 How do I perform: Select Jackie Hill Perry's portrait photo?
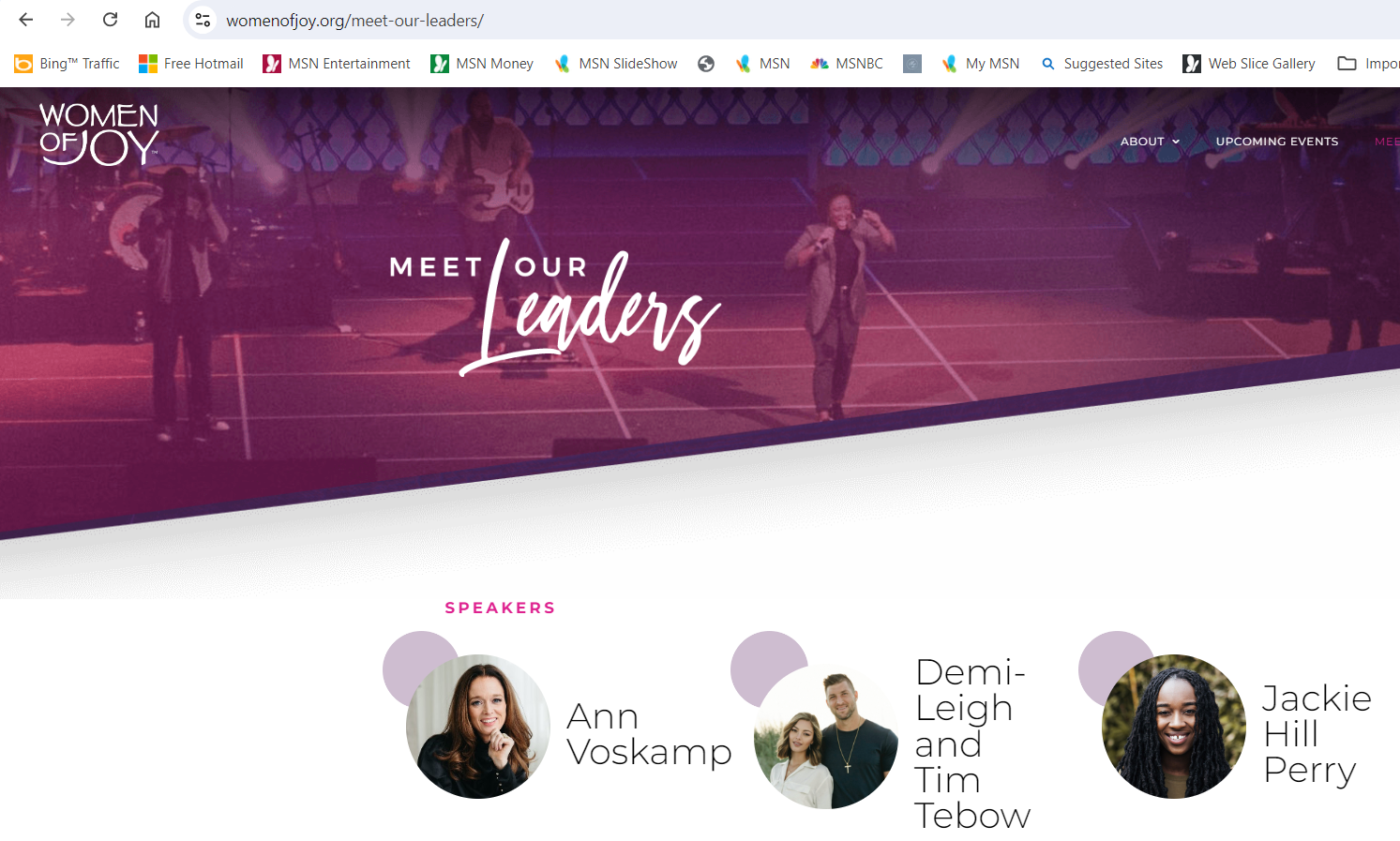coord(1174,727)
